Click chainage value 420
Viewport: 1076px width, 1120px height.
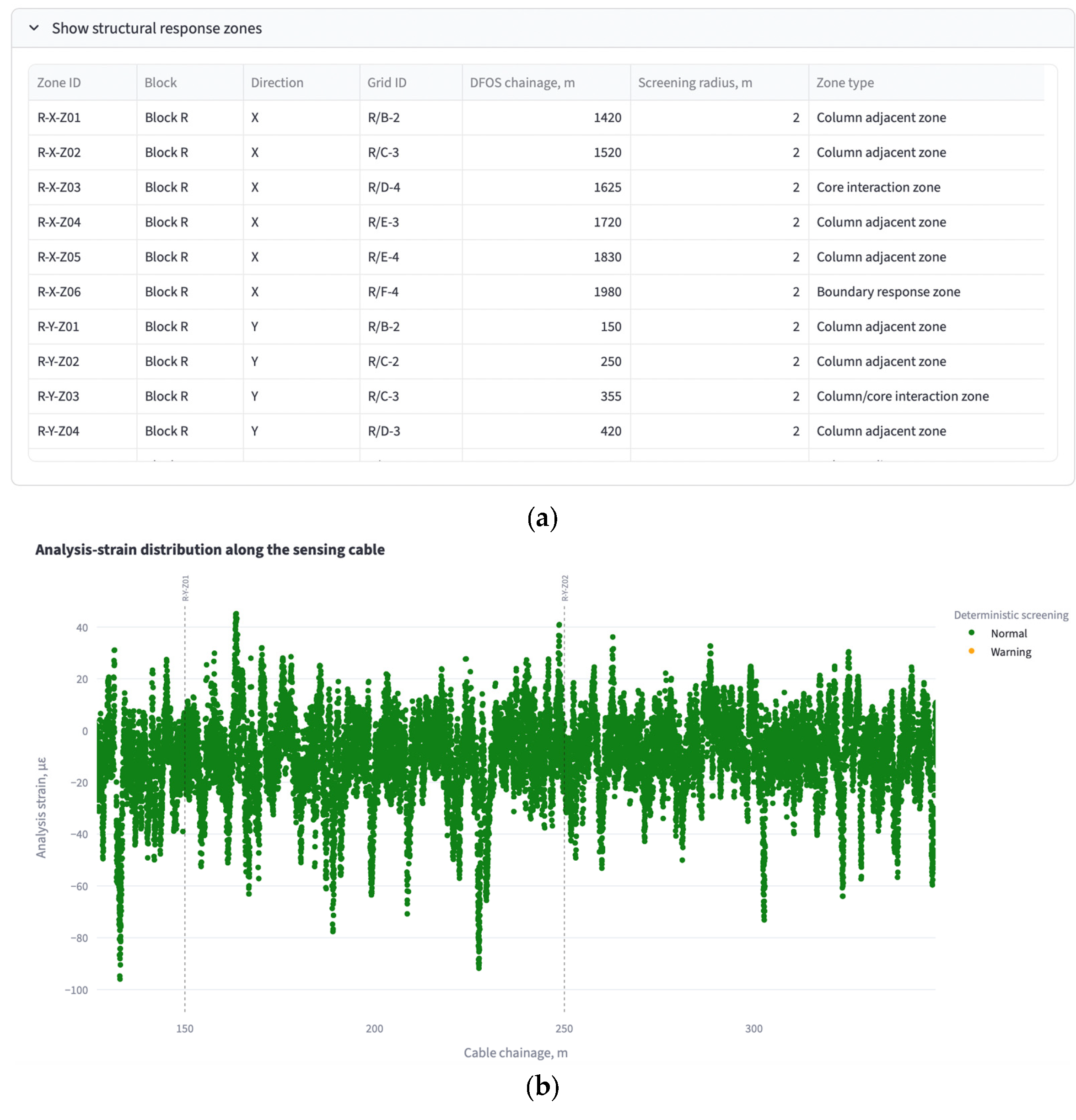point(546,431)
